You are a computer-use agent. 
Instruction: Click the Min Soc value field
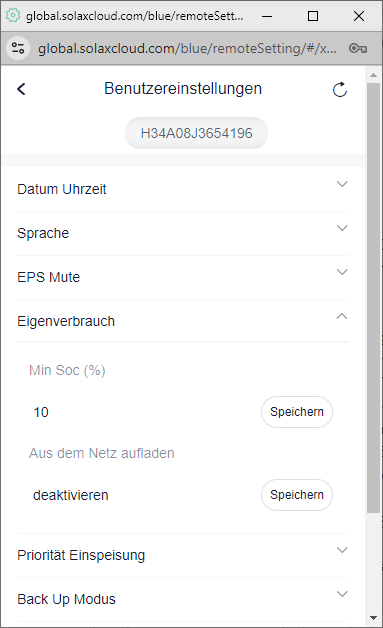coord(142,412)
